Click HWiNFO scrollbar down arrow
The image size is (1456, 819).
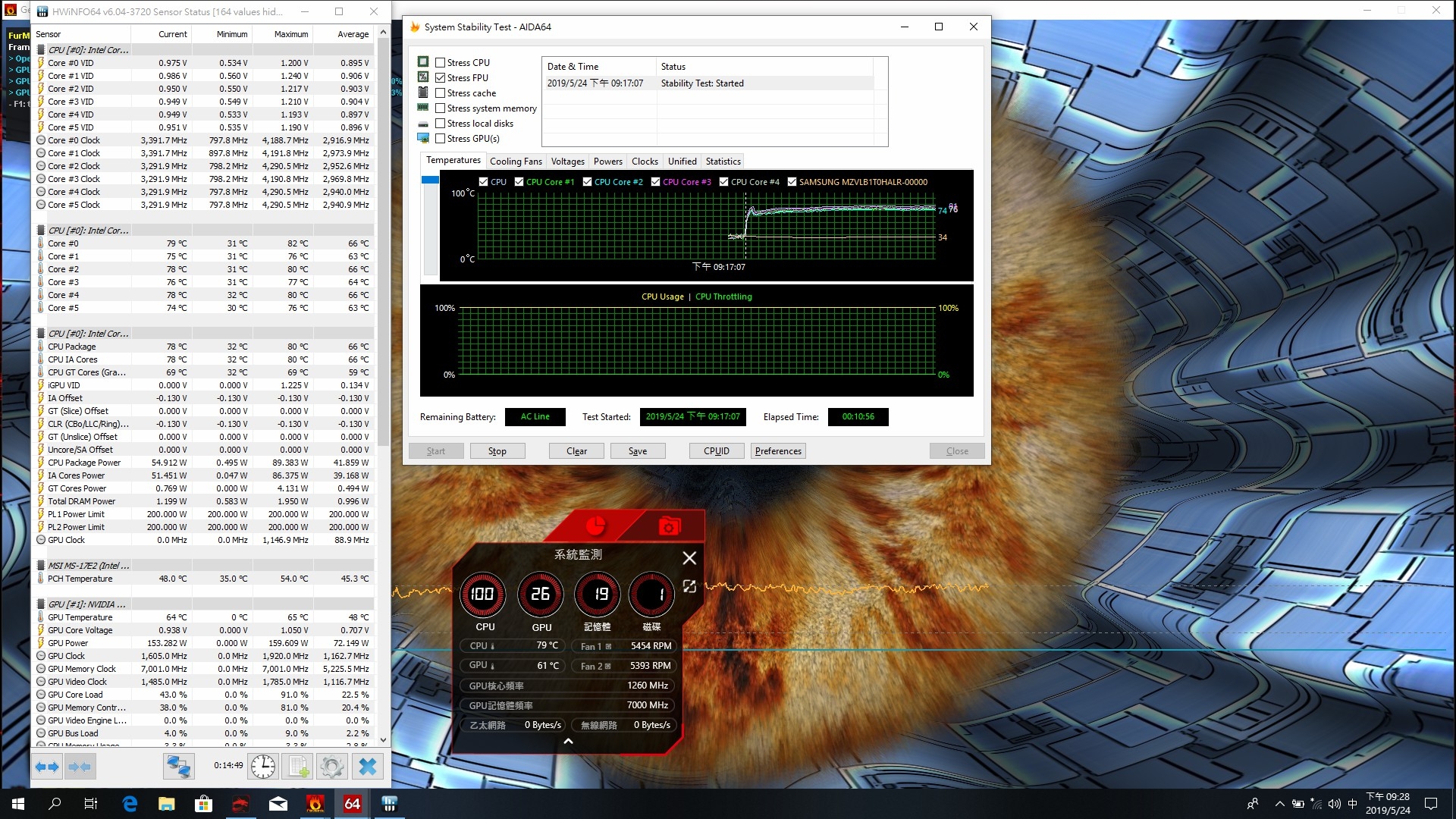[x=383, y=739]
